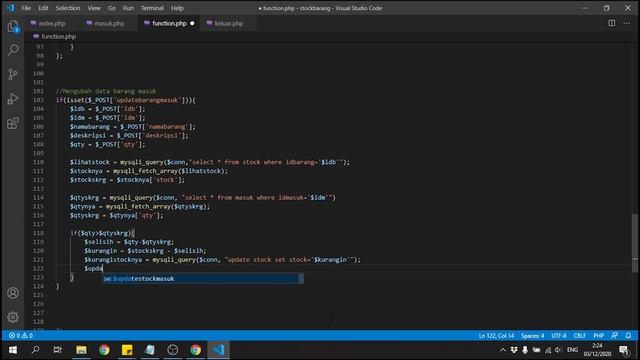Open the File menu
640x360 pixels.
click(x=26, y=8)
